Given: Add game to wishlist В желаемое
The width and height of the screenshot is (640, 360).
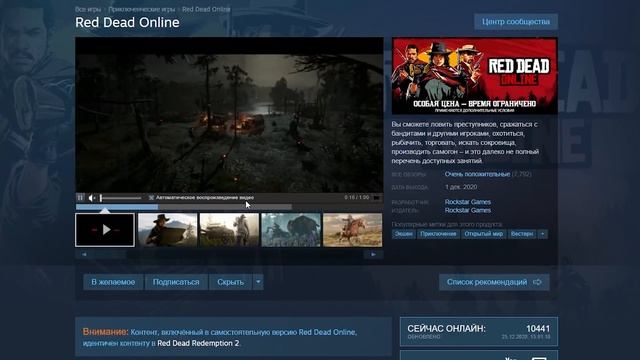Looking at the screenshot, I should tap(113, 282).
